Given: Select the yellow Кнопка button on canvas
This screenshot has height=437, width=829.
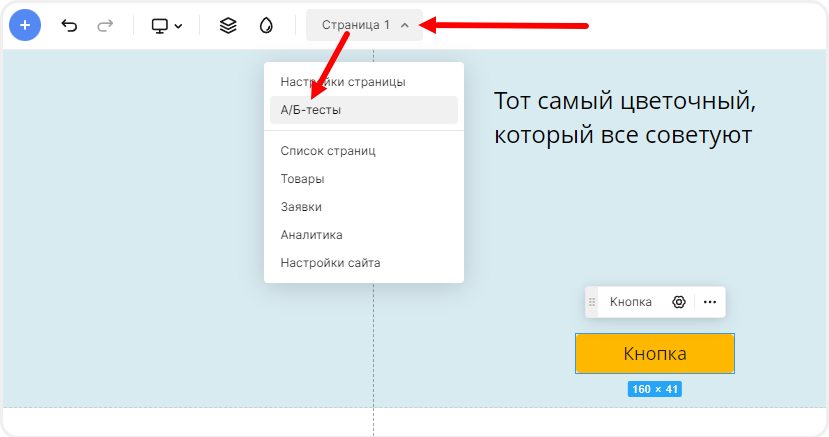Looking at the screenshot, I should click(655, 353).
